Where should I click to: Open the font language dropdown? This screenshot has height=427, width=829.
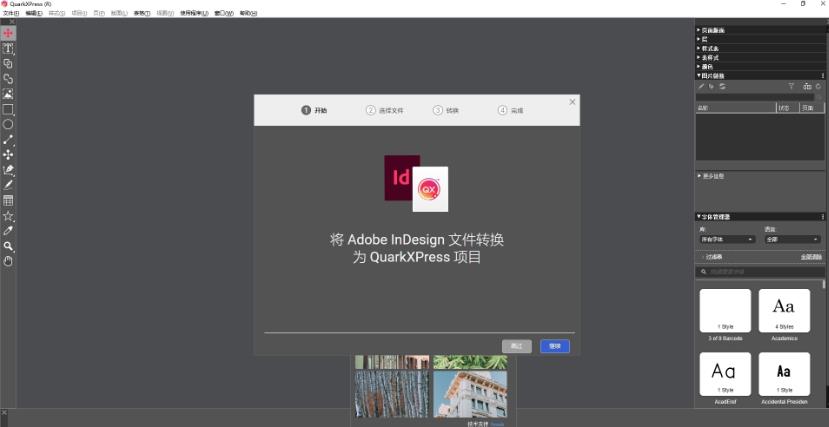(792, 239)
